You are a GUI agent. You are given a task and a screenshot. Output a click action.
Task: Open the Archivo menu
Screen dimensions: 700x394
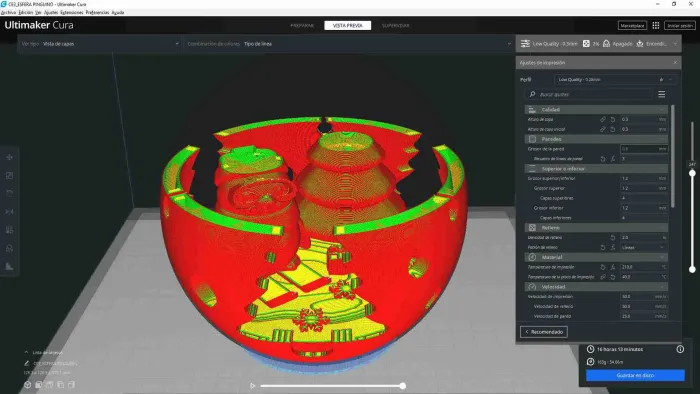(8, 12)
